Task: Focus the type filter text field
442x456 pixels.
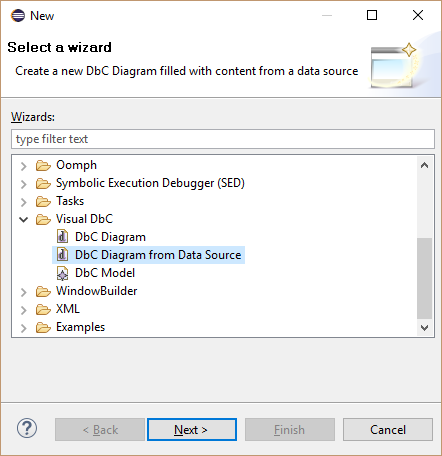Action: tap(223, 139)
